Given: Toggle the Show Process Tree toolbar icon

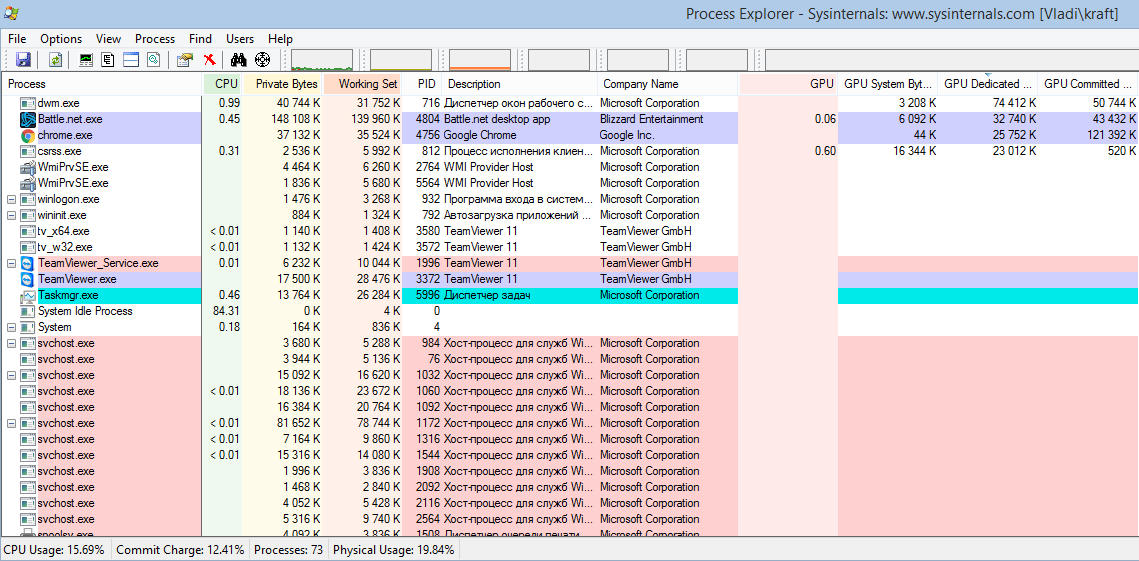Looking at the screenshot, I should pyautogui.click(x=108, y=60).
